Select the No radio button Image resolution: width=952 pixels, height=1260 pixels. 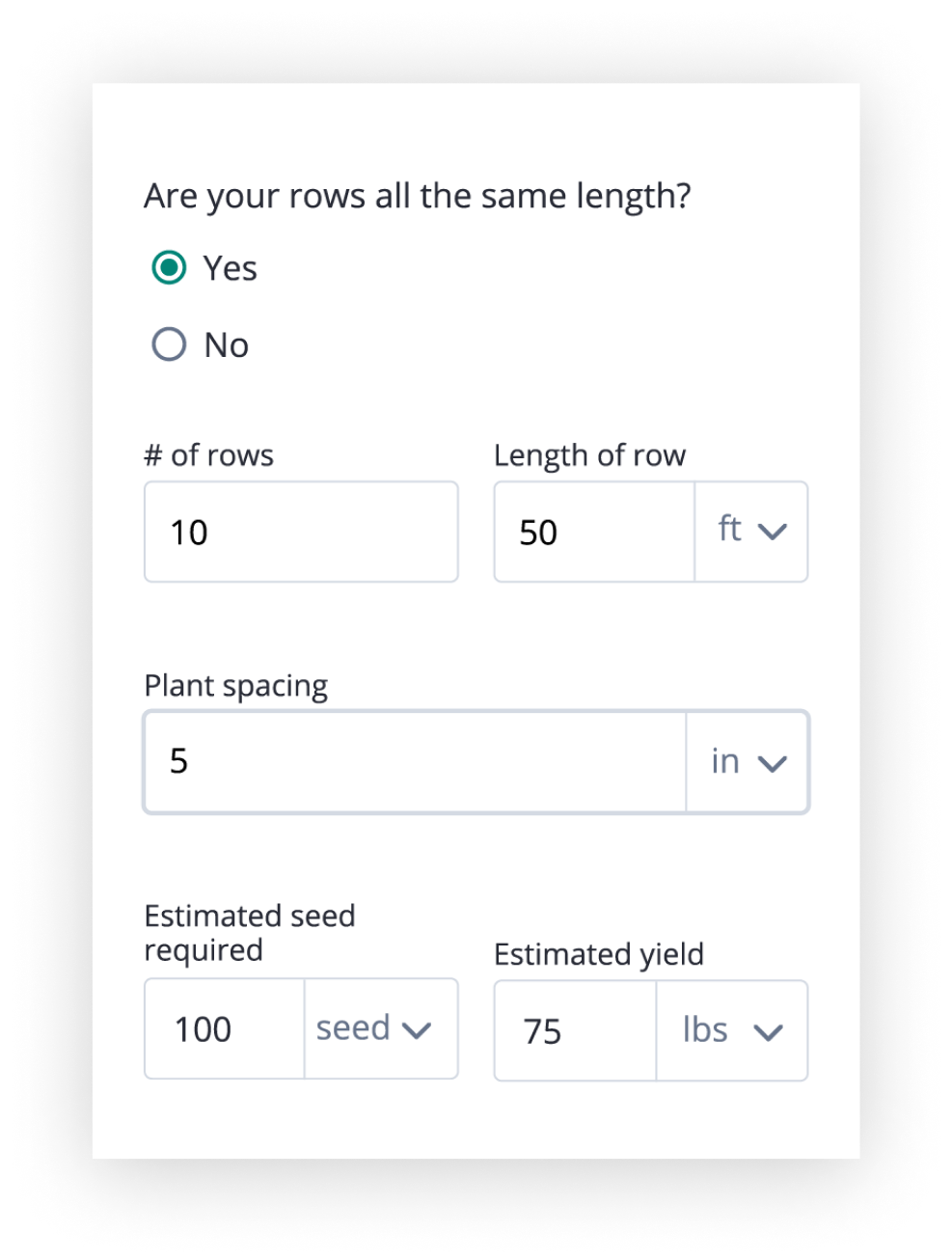pos(170,344)
